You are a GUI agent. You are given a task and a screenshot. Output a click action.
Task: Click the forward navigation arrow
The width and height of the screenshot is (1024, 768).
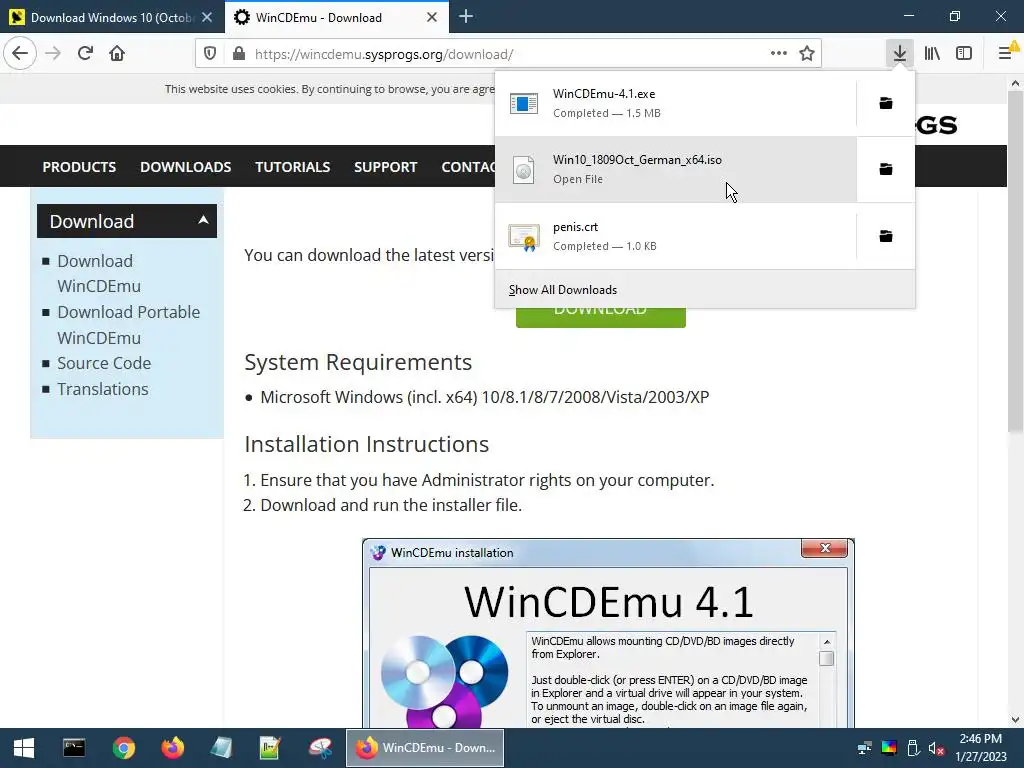pyautogui.click(x=53, y=53)
